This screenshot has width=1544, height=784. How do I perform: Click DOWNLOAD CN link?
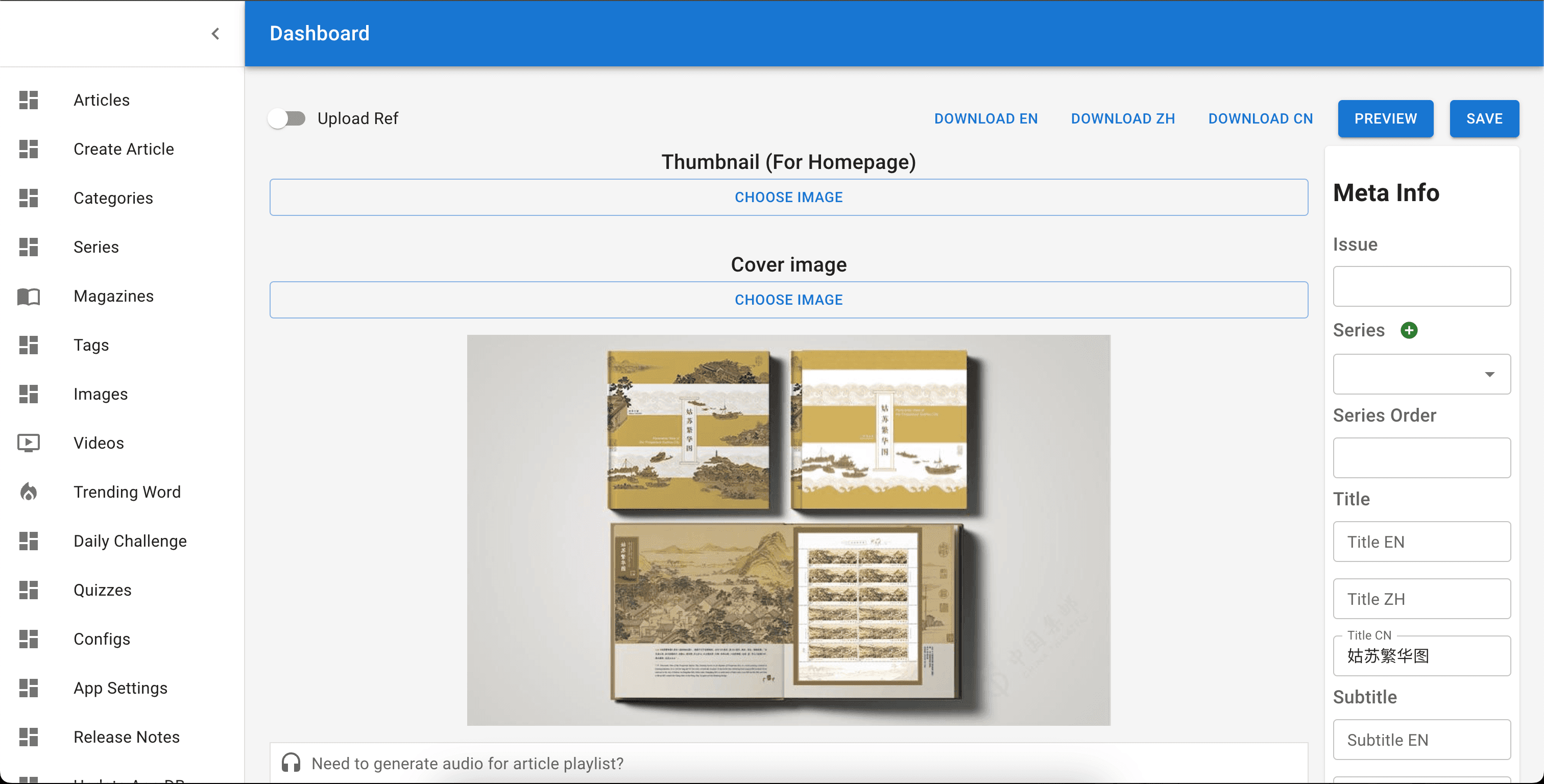[1261, 119]
